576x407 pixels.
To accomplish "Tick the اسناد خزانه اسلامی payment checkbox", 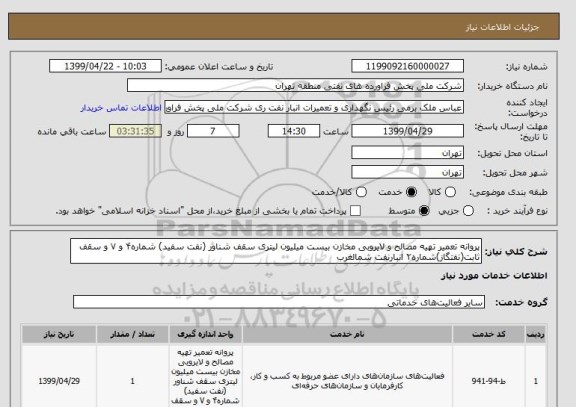I will [x=355, y=211].
